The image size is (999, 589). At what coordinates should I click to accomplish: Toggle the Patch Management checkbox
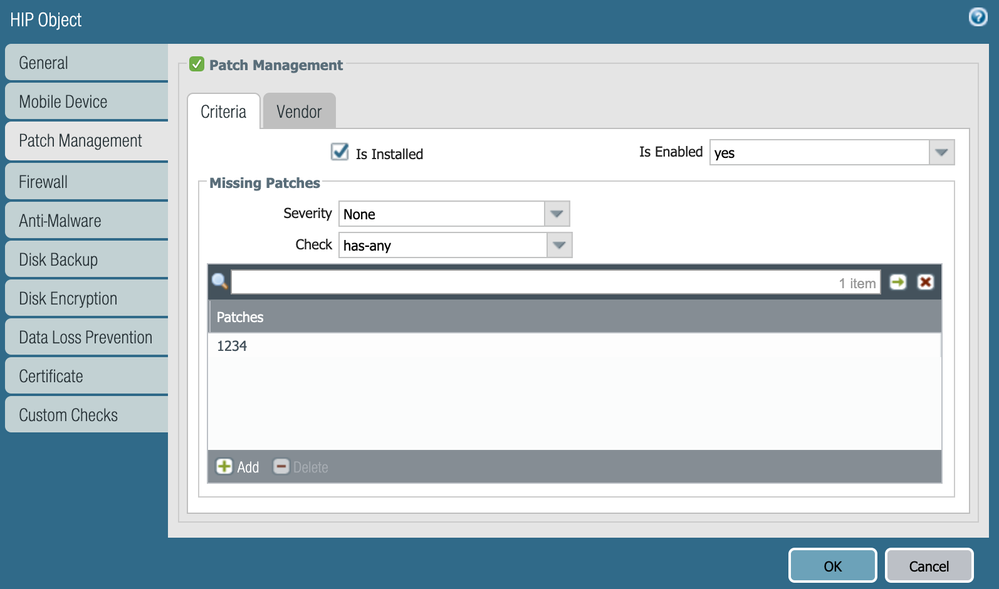196,64
